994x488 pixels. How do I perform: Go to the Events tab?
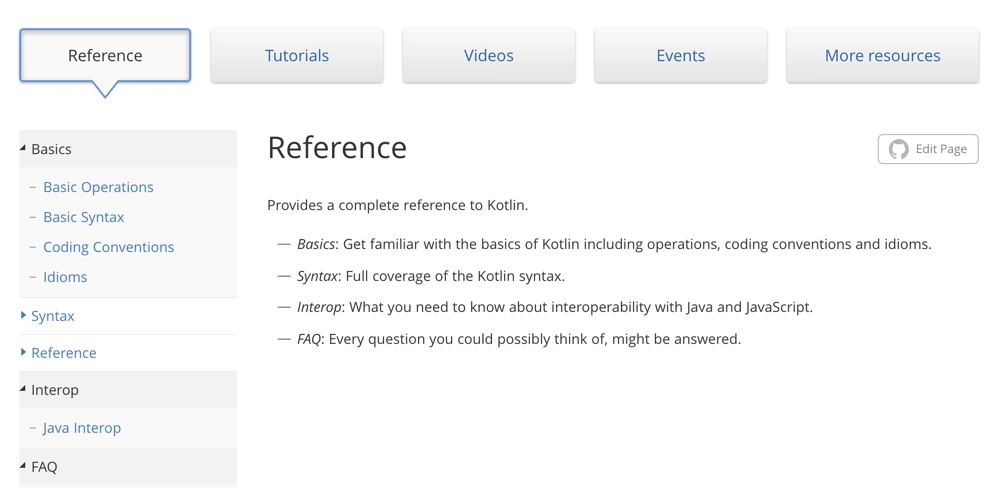tap(681, 55)
